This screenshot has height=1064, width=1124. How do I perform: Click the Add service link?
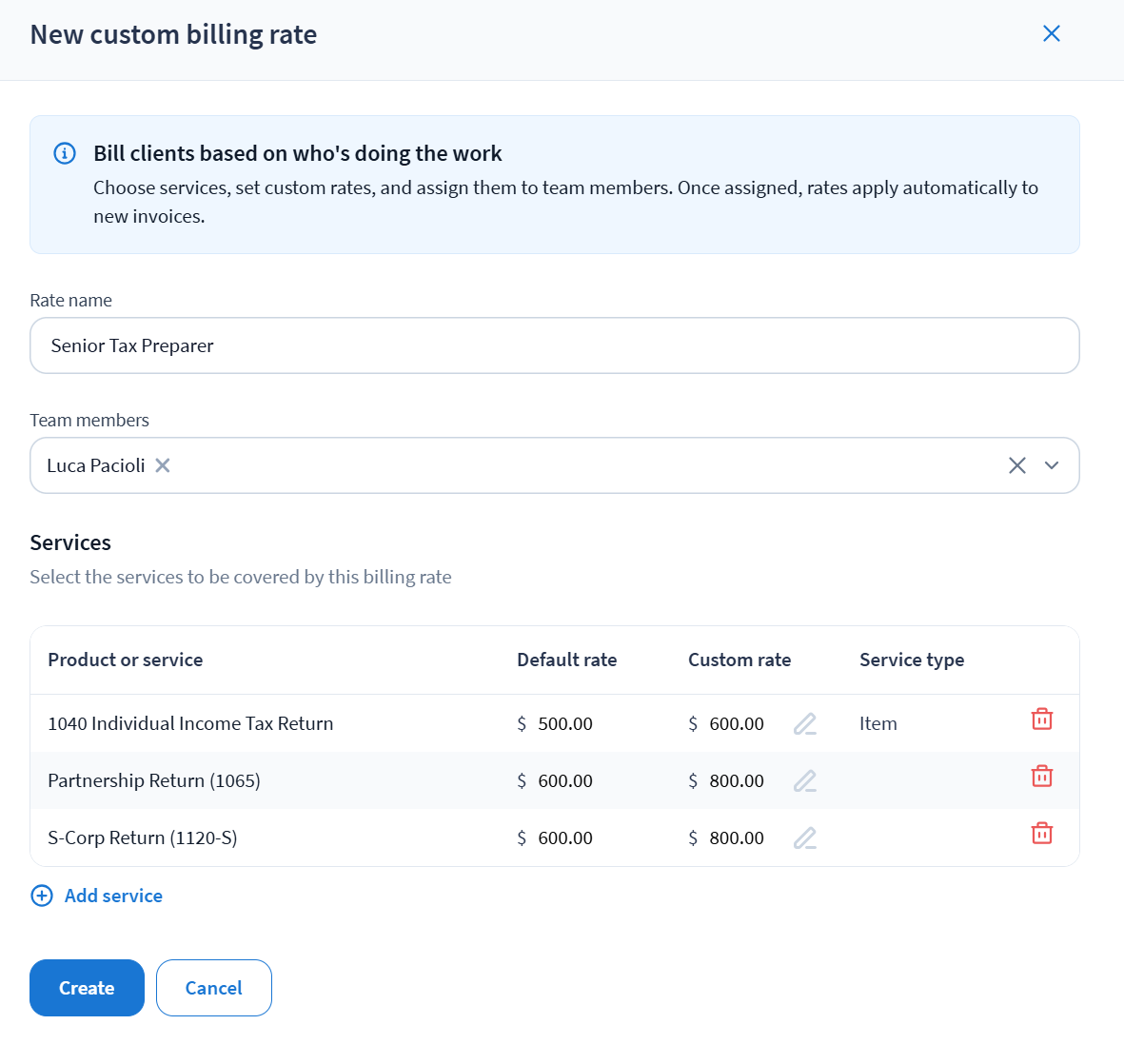click(113, 896)
